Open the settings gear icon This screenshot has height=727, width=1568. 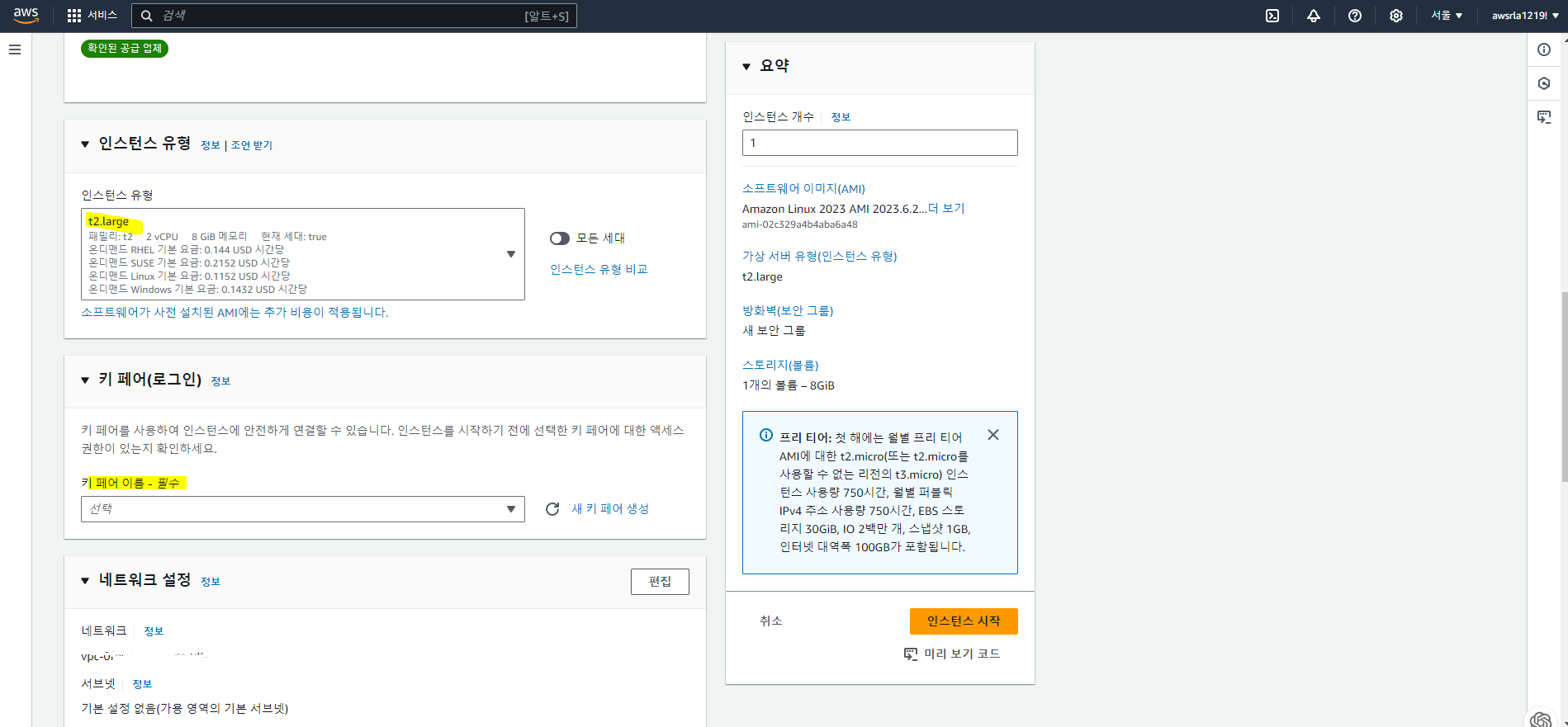tap(1396, 16)
